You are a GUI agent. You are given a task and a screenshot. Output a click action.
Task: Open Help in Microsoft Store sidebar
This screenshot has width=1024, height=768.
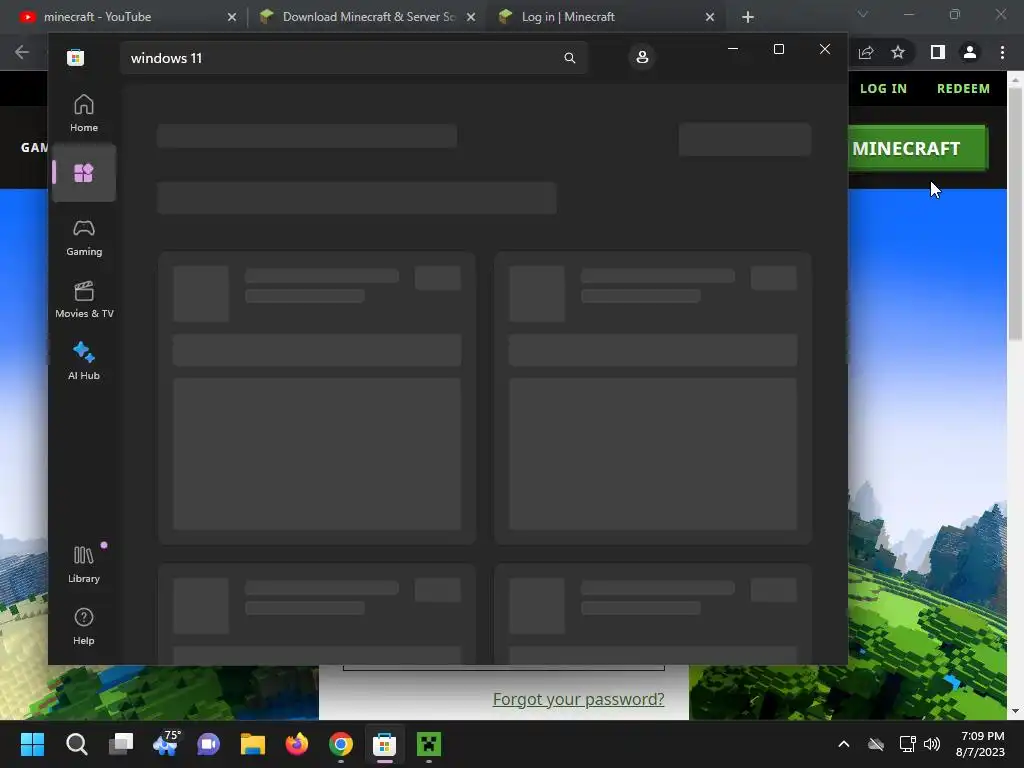pyautogui.click(x=84, y=626)
